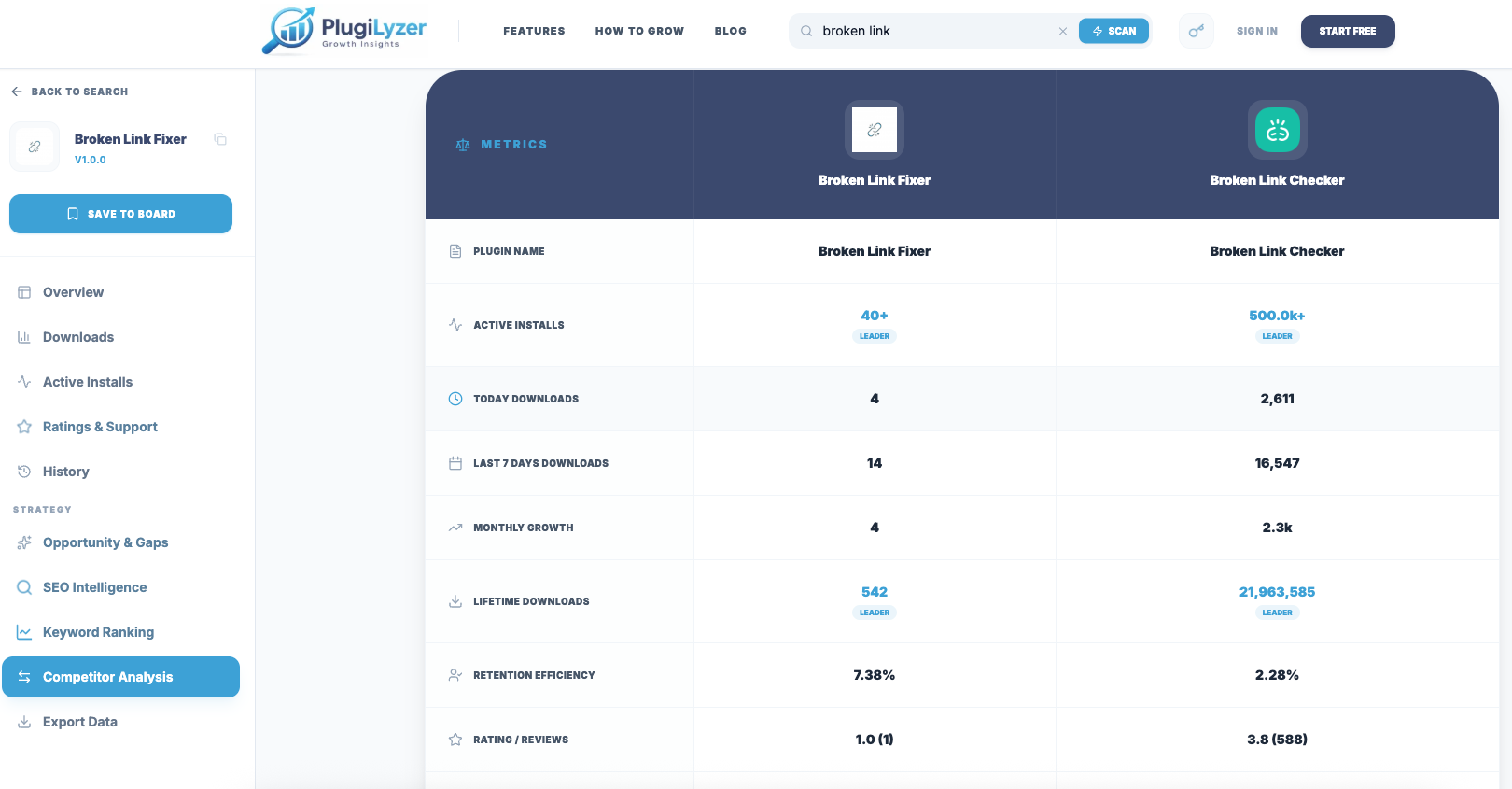
Task: Click the Retention Efficiency user icon
Action: [455, 675]
